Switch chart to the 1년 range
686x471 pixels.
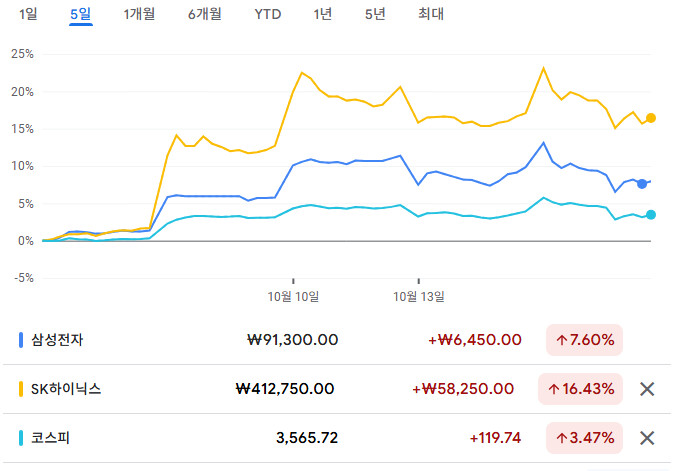[x=322, y=14]
